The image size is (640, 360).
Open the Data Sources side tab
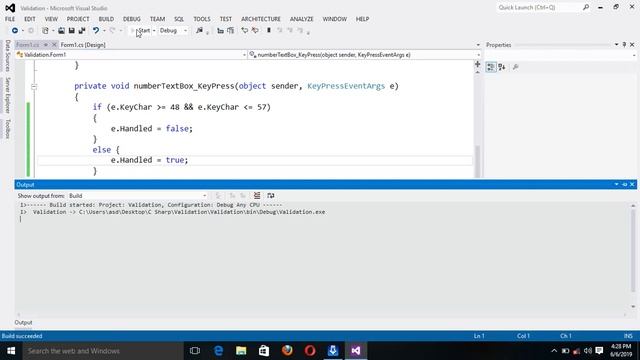point(7,56)
